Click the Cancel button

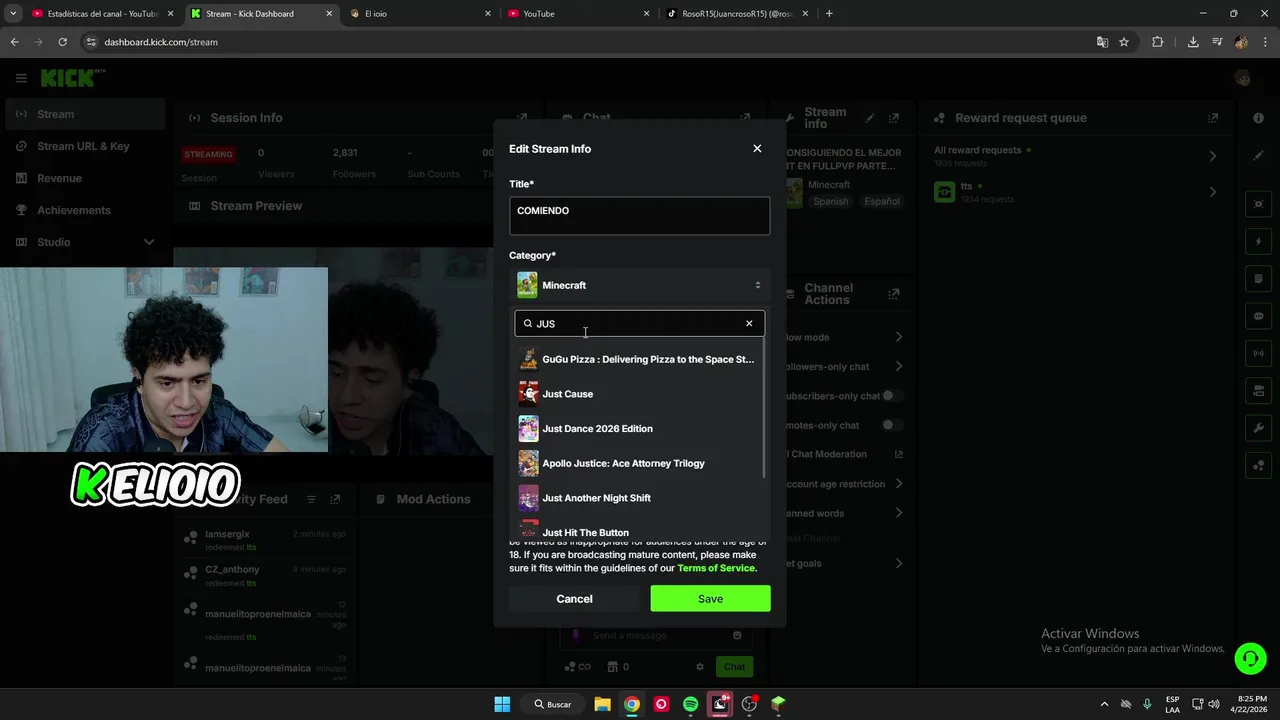(x=574, y=598)
